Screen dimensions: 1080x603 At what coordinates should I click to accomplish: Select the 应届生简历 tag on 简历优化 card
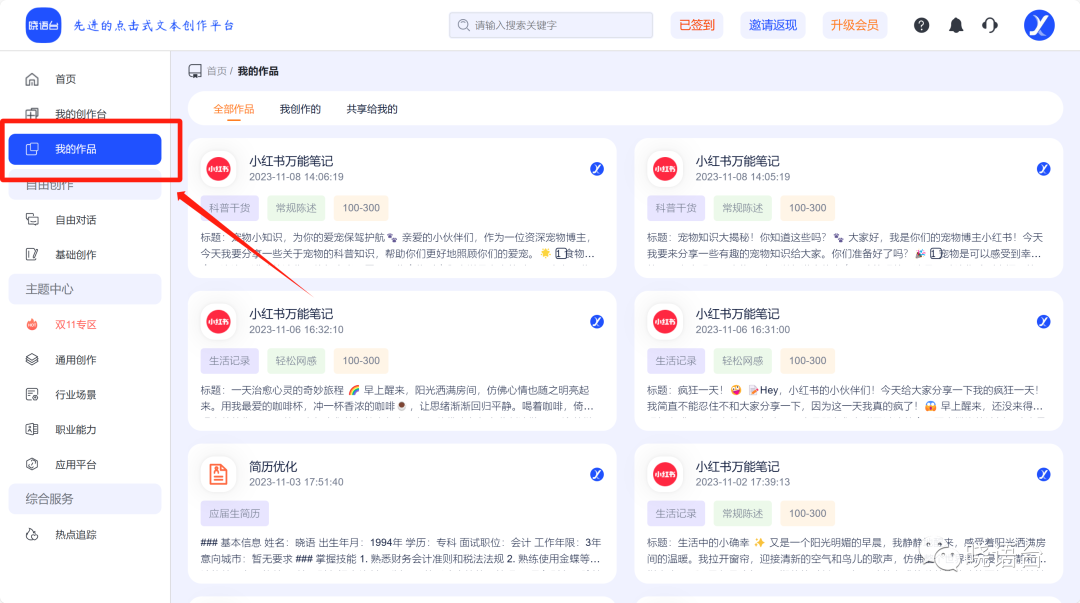point(233,513)
